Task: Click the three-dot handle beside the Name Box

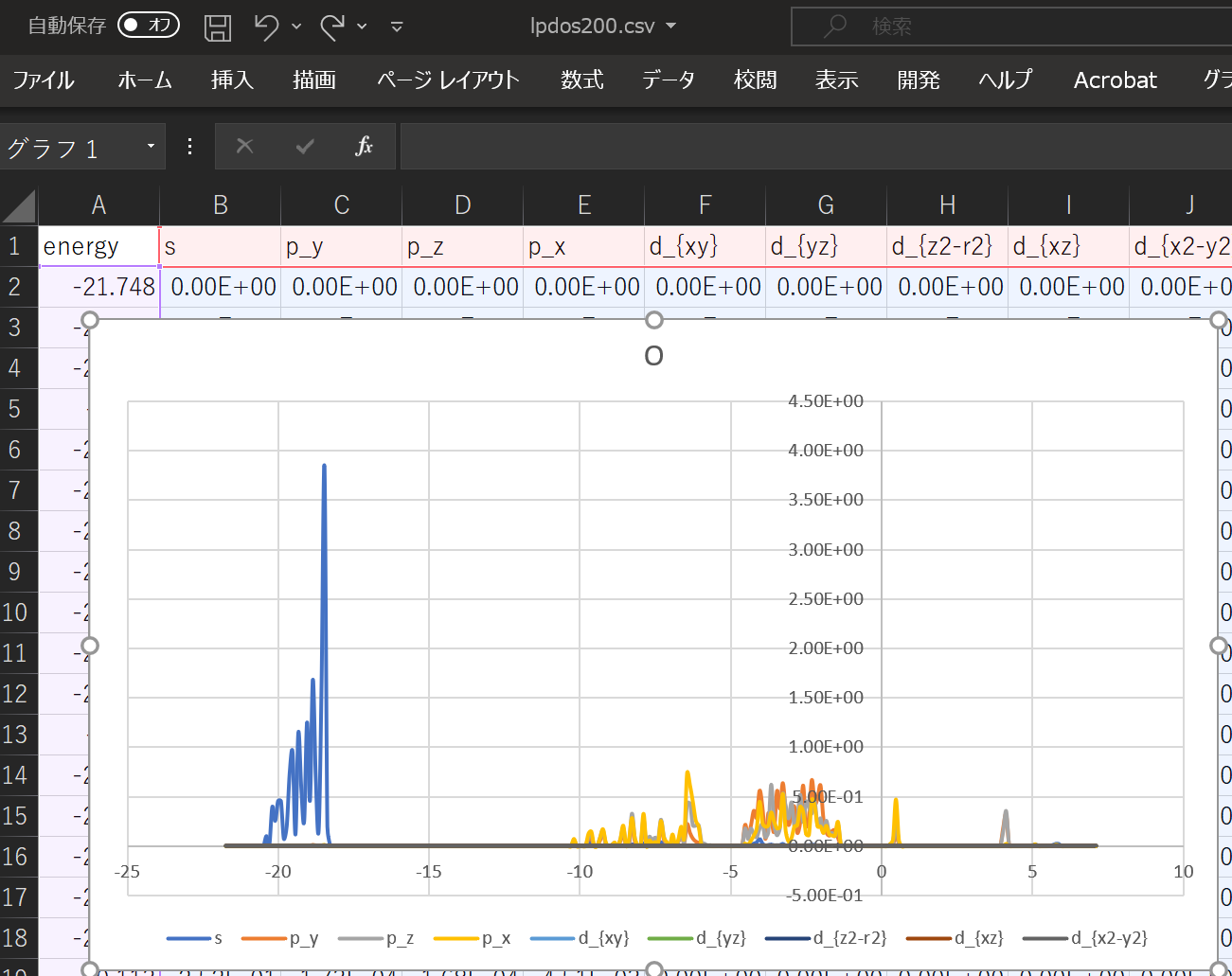Action: 190,147
